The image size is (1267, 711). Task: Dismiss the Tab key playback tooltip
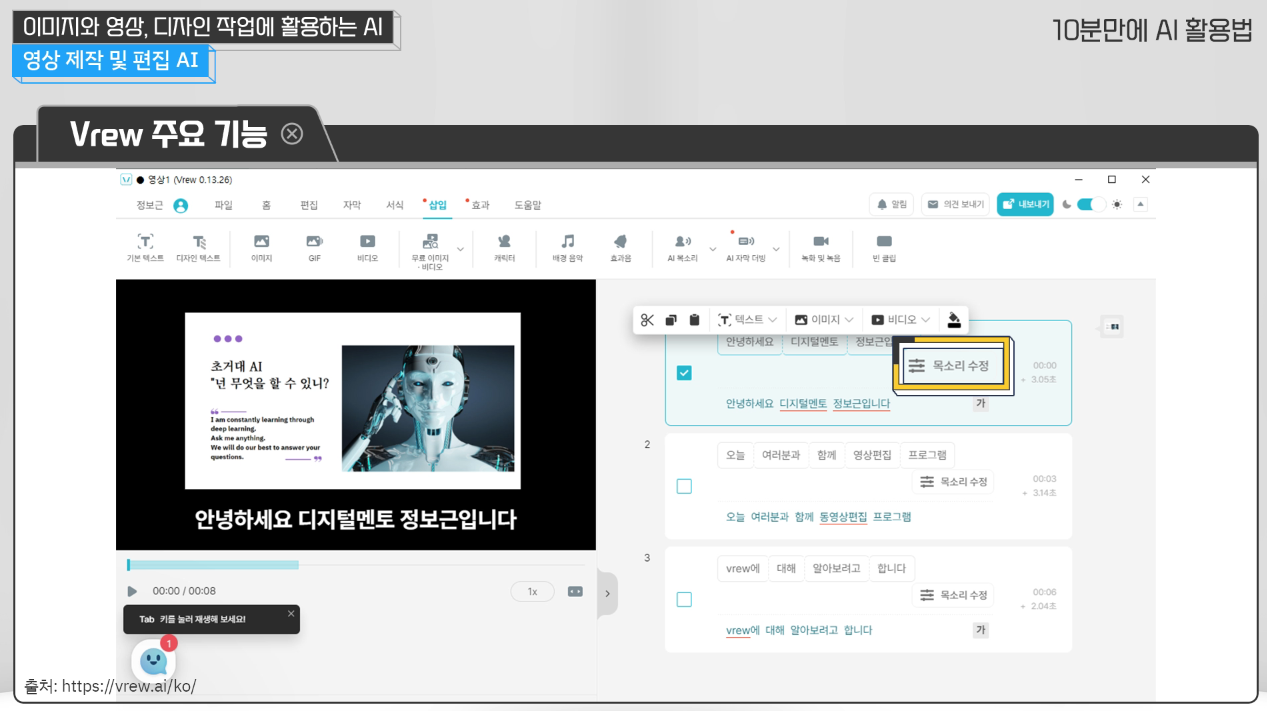coord(291,613)
